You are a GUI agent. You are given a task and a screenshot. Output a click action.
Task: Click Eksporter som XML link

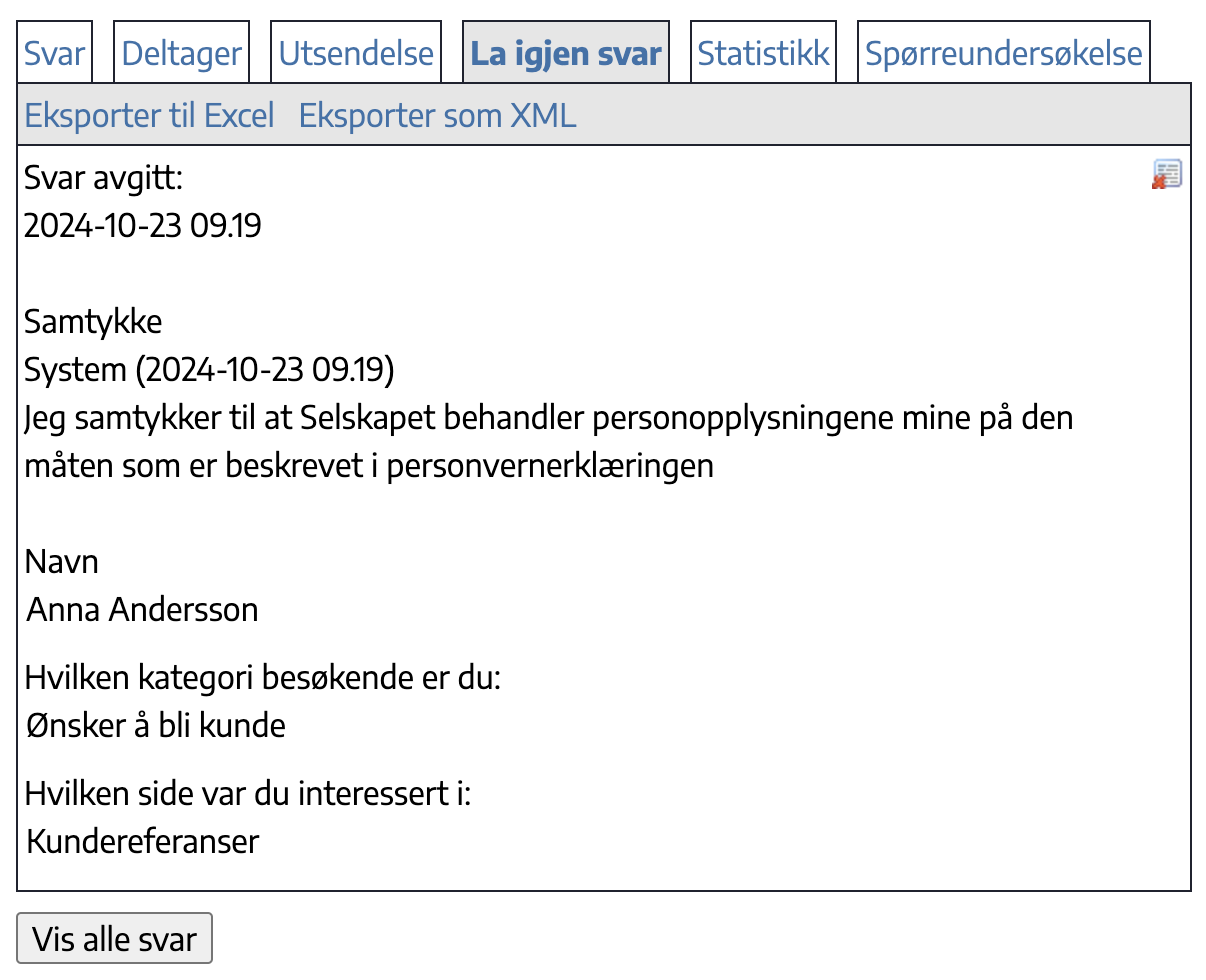click(x=438, y=115)
